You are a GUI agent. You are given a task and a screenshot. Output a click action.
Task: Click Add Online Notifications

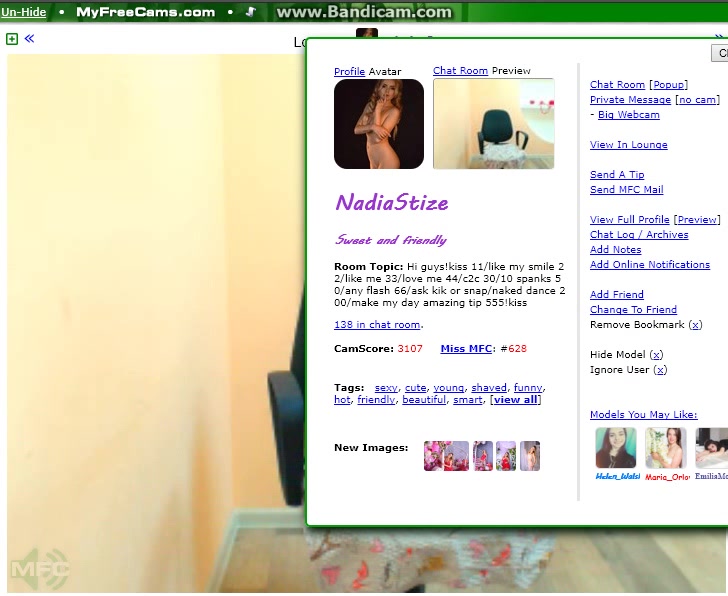point(650,265)
